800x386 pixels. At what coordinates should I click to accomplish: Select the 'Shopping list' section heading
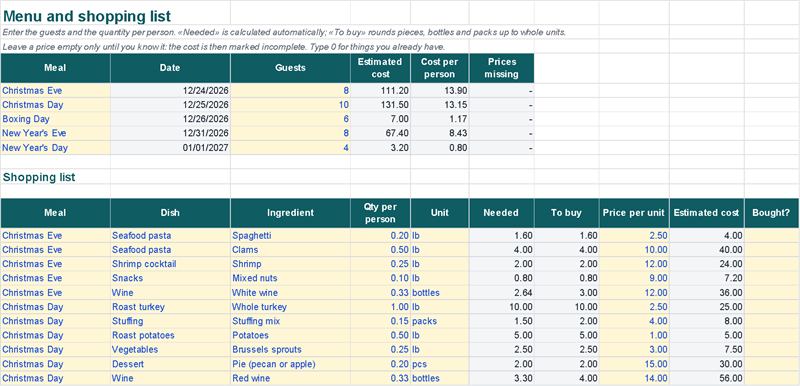click(55, 177)
